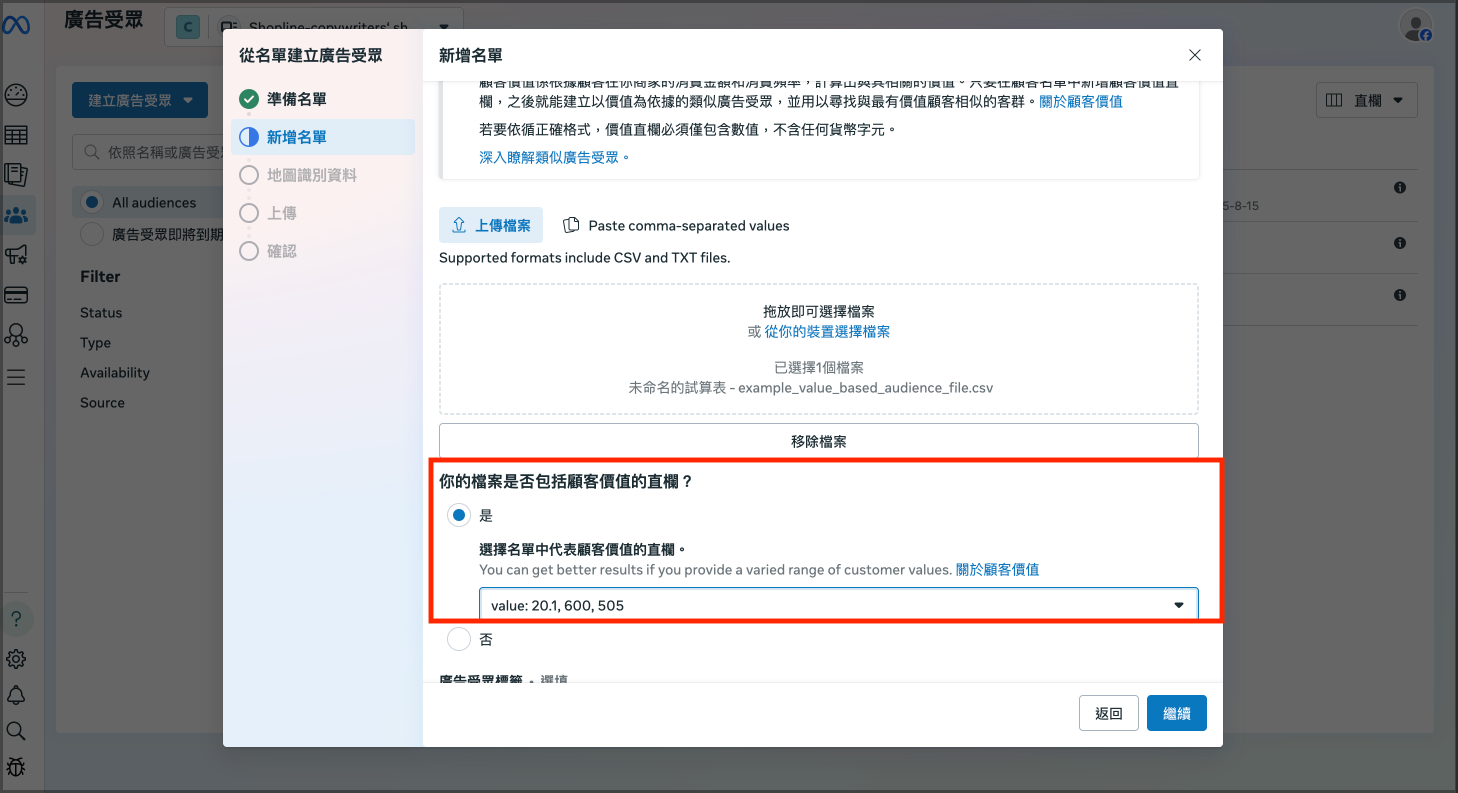This screenshot has height=793, width=1458.
Task: Switch to Paste comma-separated values tab
Action: coord(676,225)
